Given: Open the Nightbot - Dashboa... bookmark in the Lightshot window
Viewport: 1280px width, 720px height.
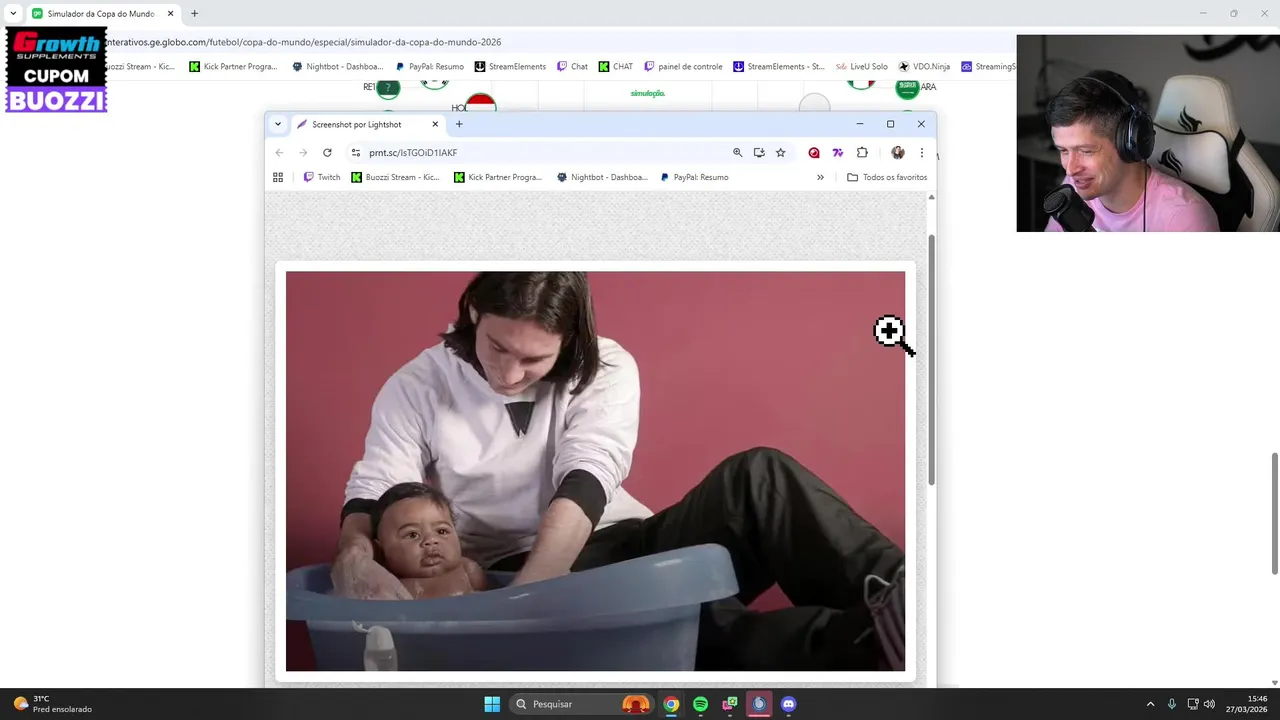Looking at the screenshot, I should pyautogui.click(x=602, y=177).
